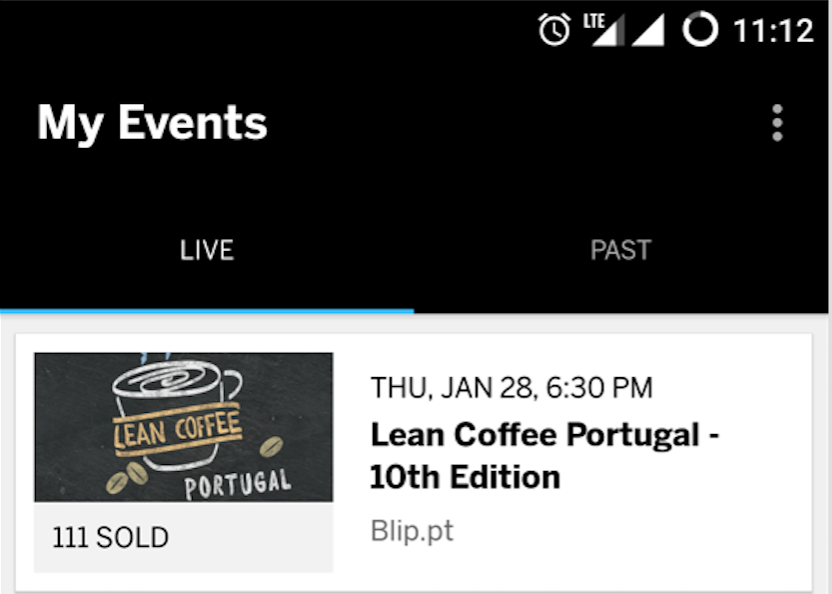Tap the blue indicator line under LIVE
The width and height of the screenshot is (832, 594).
click(x=207, y=311)
